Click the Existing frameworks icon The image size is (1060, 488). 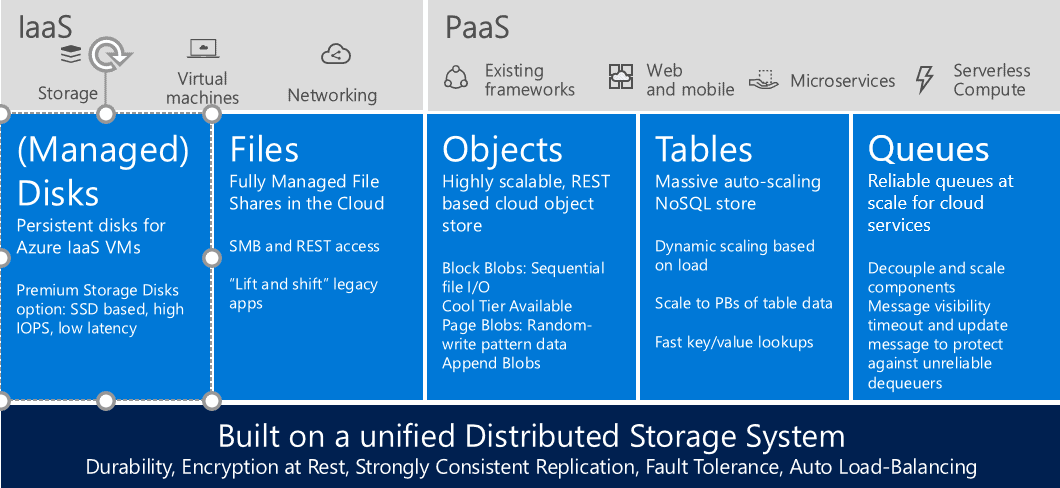point(456,78)
